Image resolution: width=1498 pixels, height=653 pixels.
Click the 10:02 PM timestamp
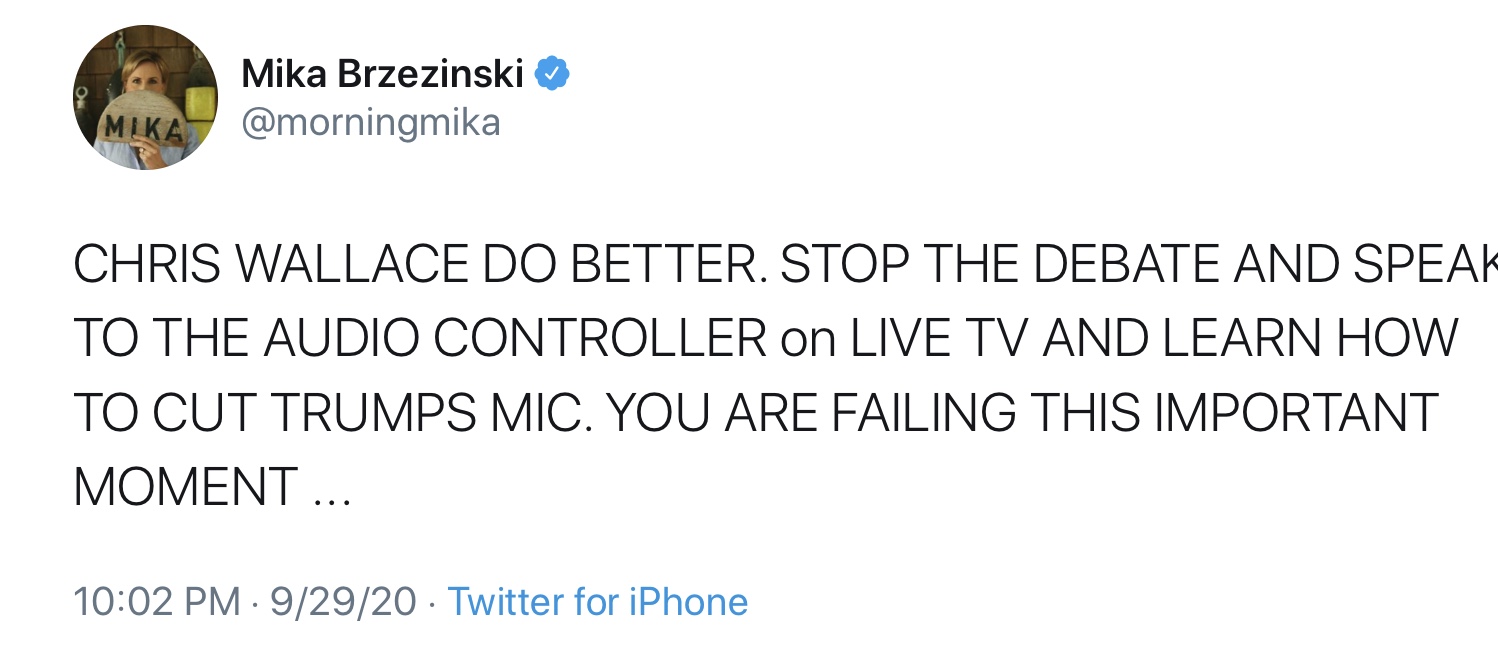(157, 601)
